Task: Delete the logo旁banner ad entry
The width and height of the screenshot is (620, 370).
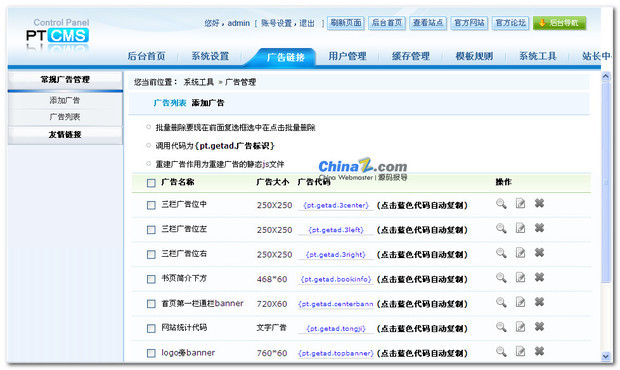Action: coord(539,351)
